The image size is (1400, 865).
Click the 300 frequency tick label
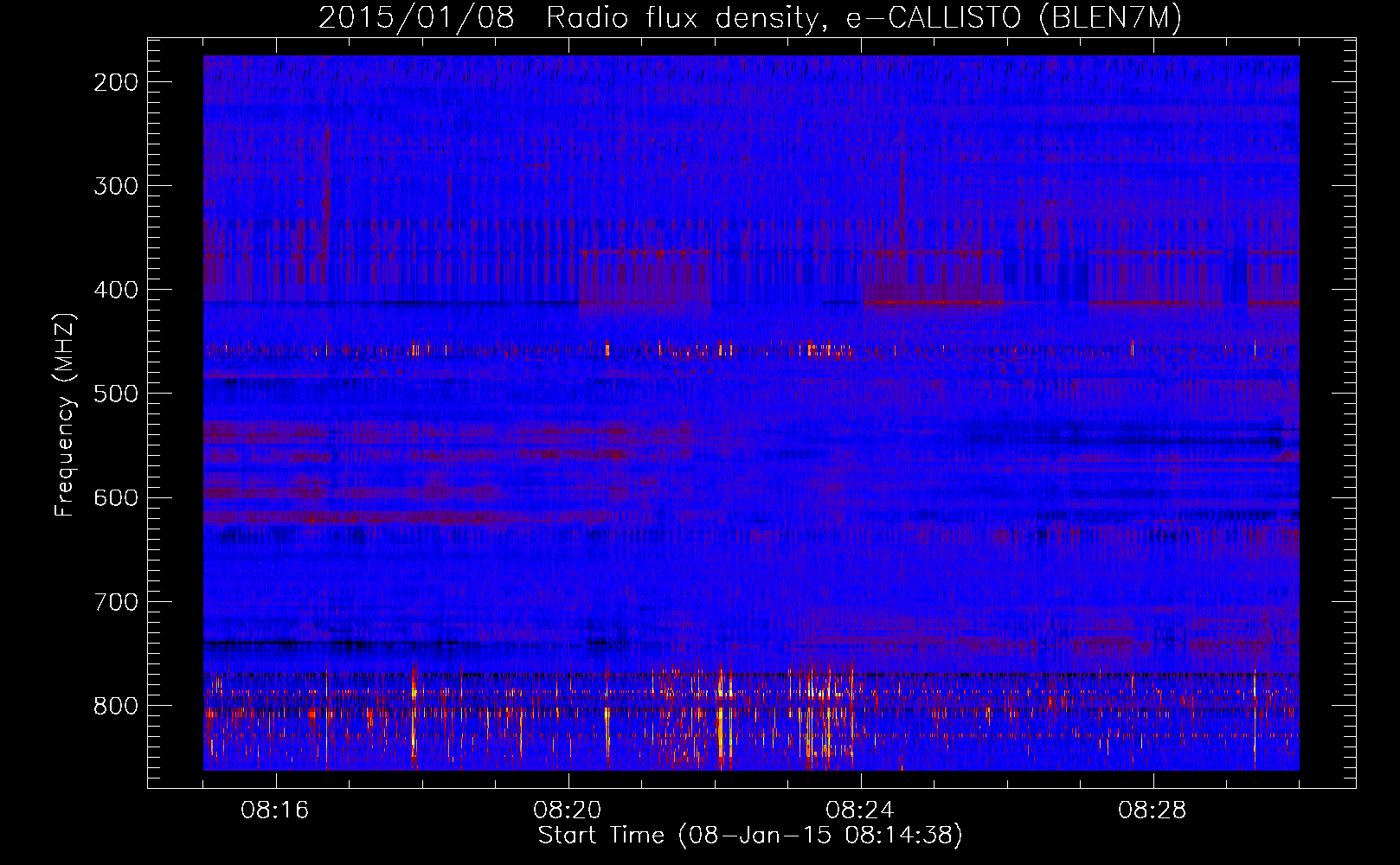tap(116, 186)
